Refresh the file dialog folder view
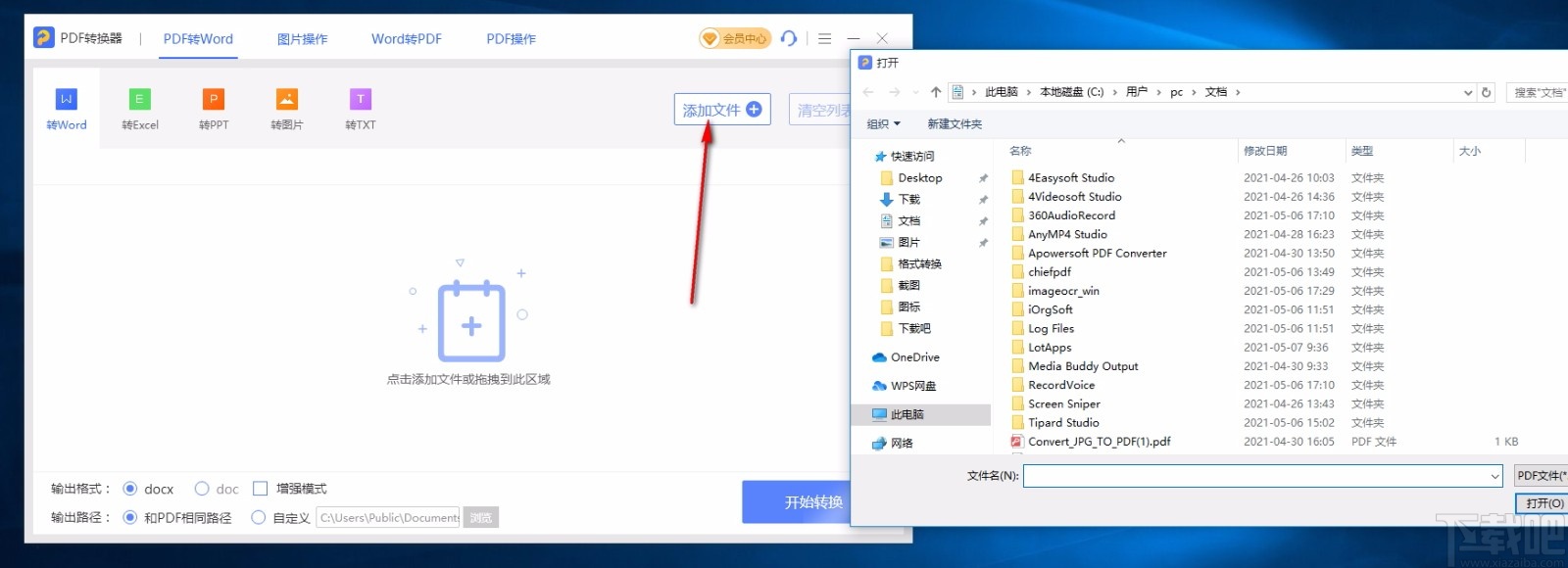The height and width of the screenshot is (568, 1568). [x=1487, y=92]
